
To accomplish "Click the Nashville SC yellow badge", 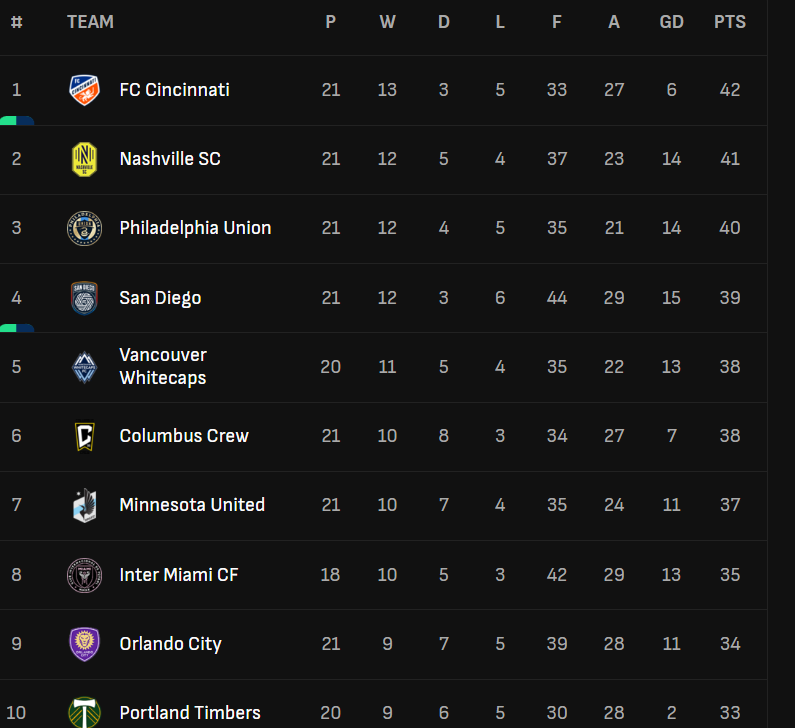I will [x=84, y=159].
